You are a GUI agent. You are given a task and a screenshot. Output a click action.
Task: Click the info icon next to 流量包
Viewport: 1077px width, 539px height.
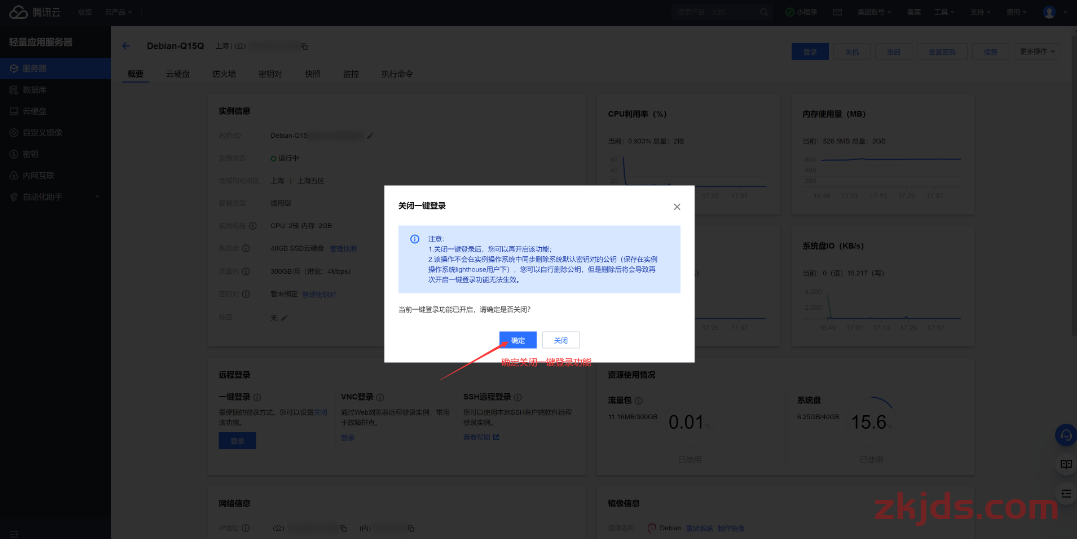click(x=638, y=400)
